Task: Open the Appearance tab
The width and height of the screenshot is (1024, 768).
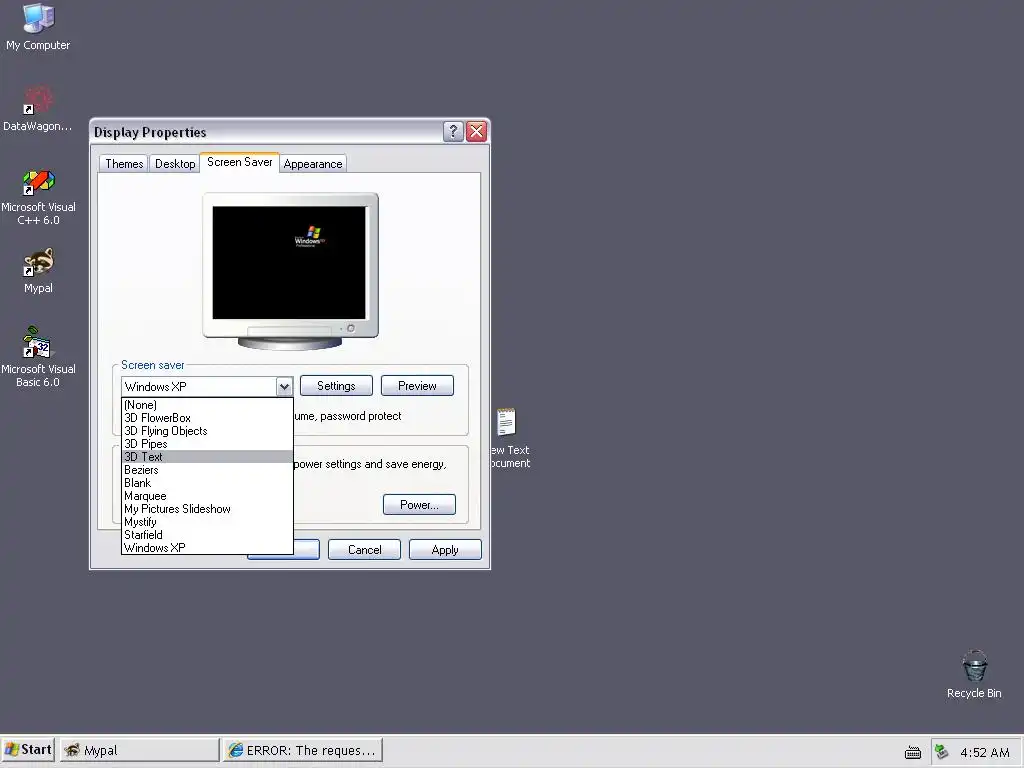Action: click(x=313, y=164)
